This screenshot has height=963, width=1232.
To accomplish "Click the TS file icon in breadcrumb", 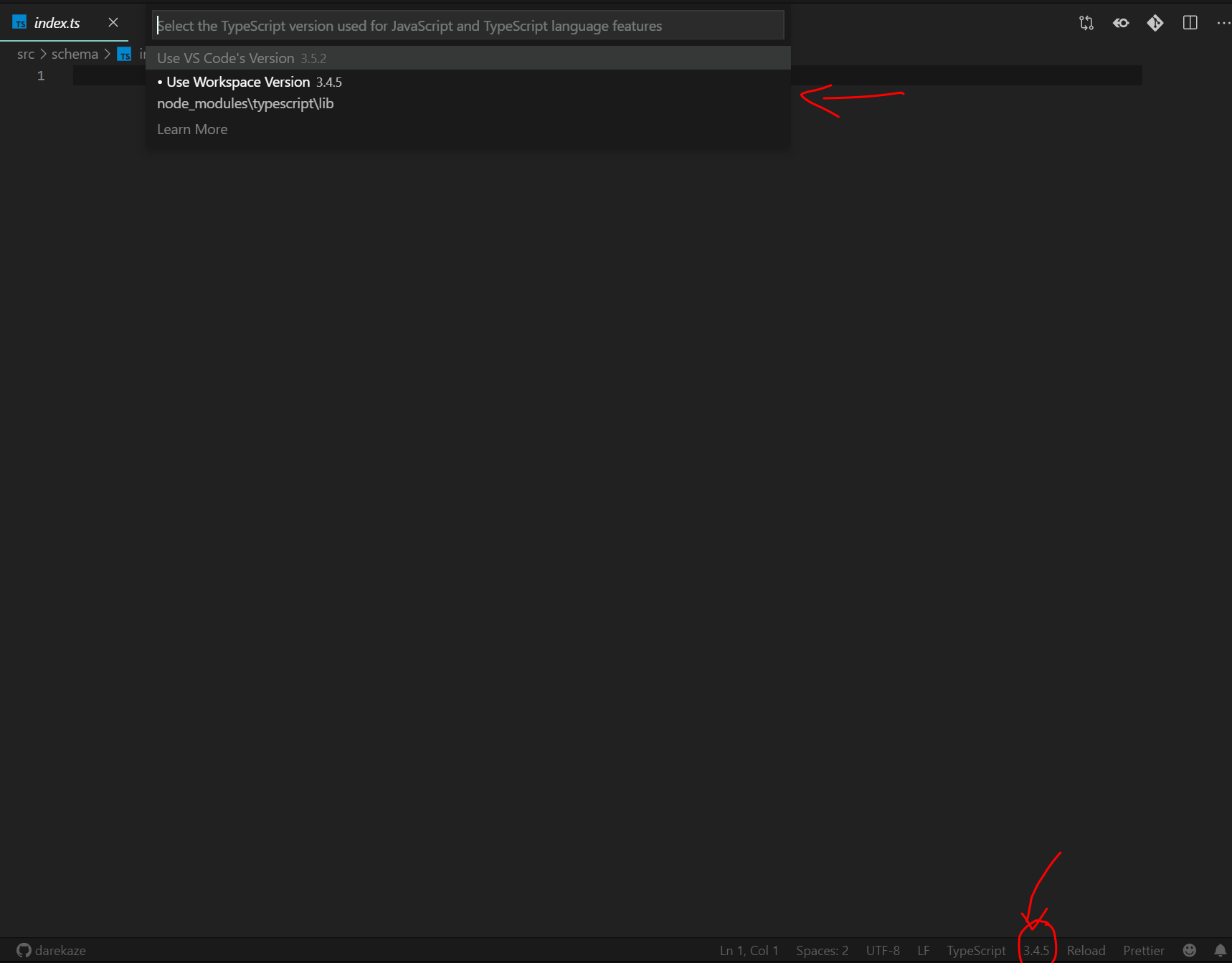I will tap(124, 54).
